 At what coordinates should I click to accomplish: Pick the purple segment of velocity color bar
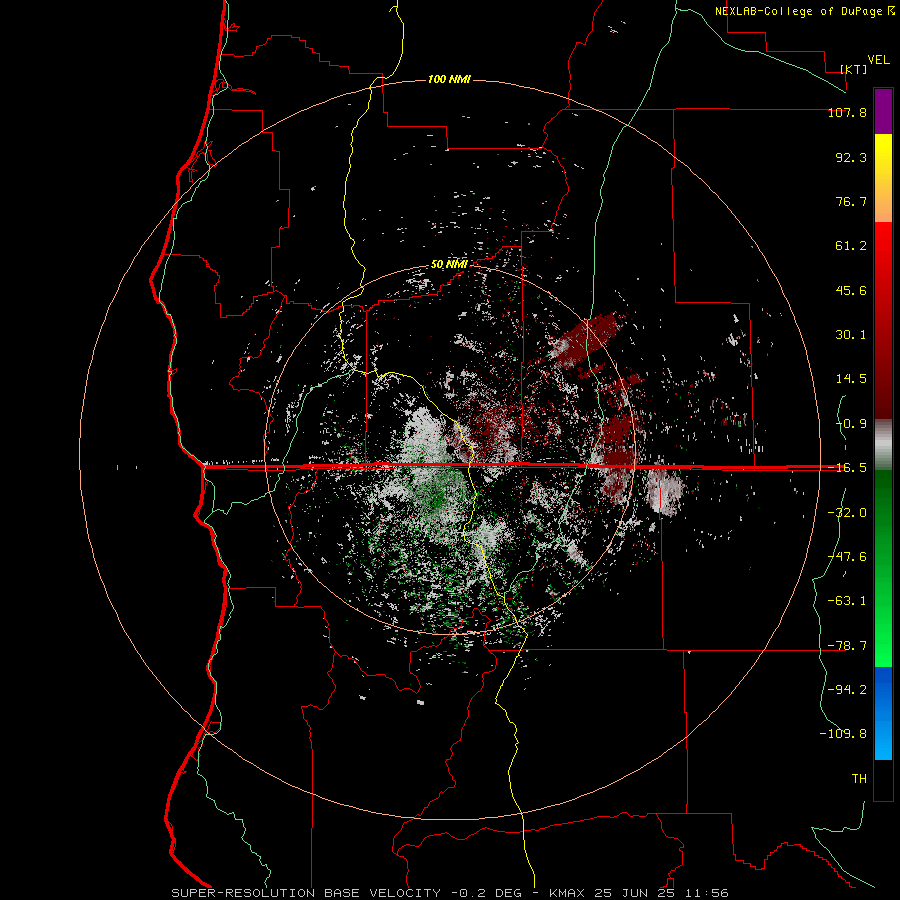(x=883, y=112)
